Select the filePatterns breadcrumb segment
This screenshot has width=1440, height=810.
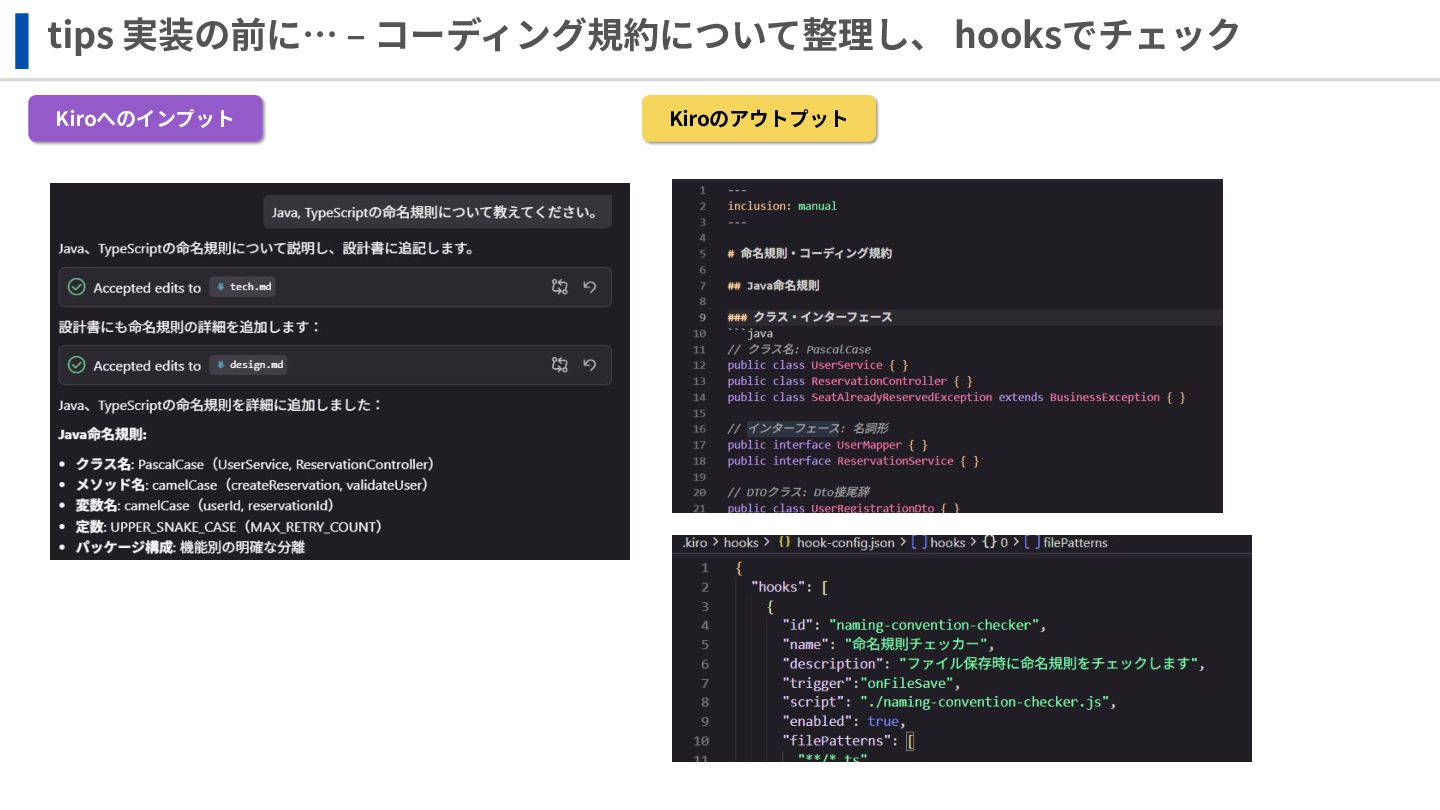(x=1075, y=543)
